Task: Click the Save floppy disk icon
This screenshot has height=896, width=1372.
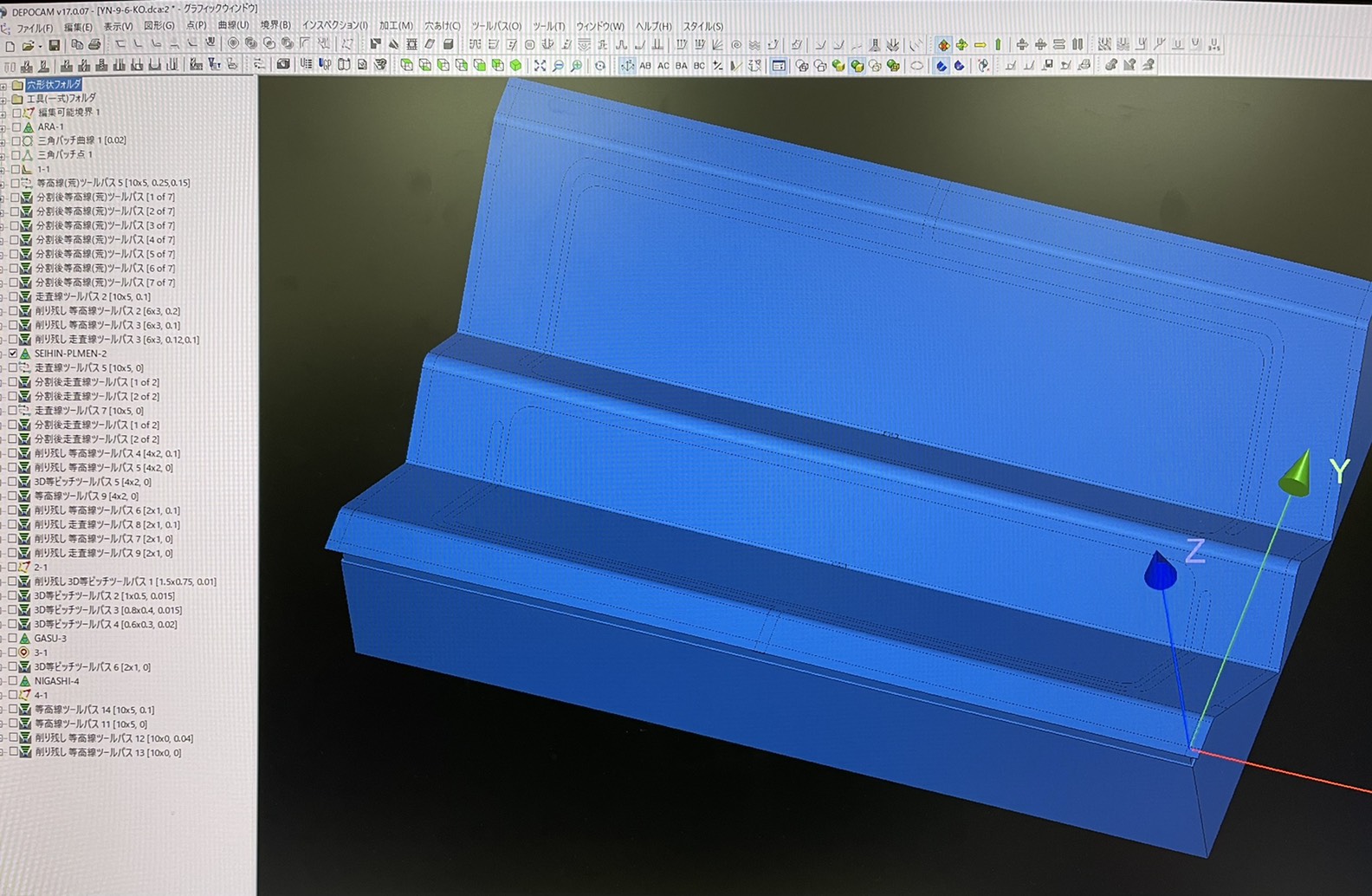Action: [54, 45]
